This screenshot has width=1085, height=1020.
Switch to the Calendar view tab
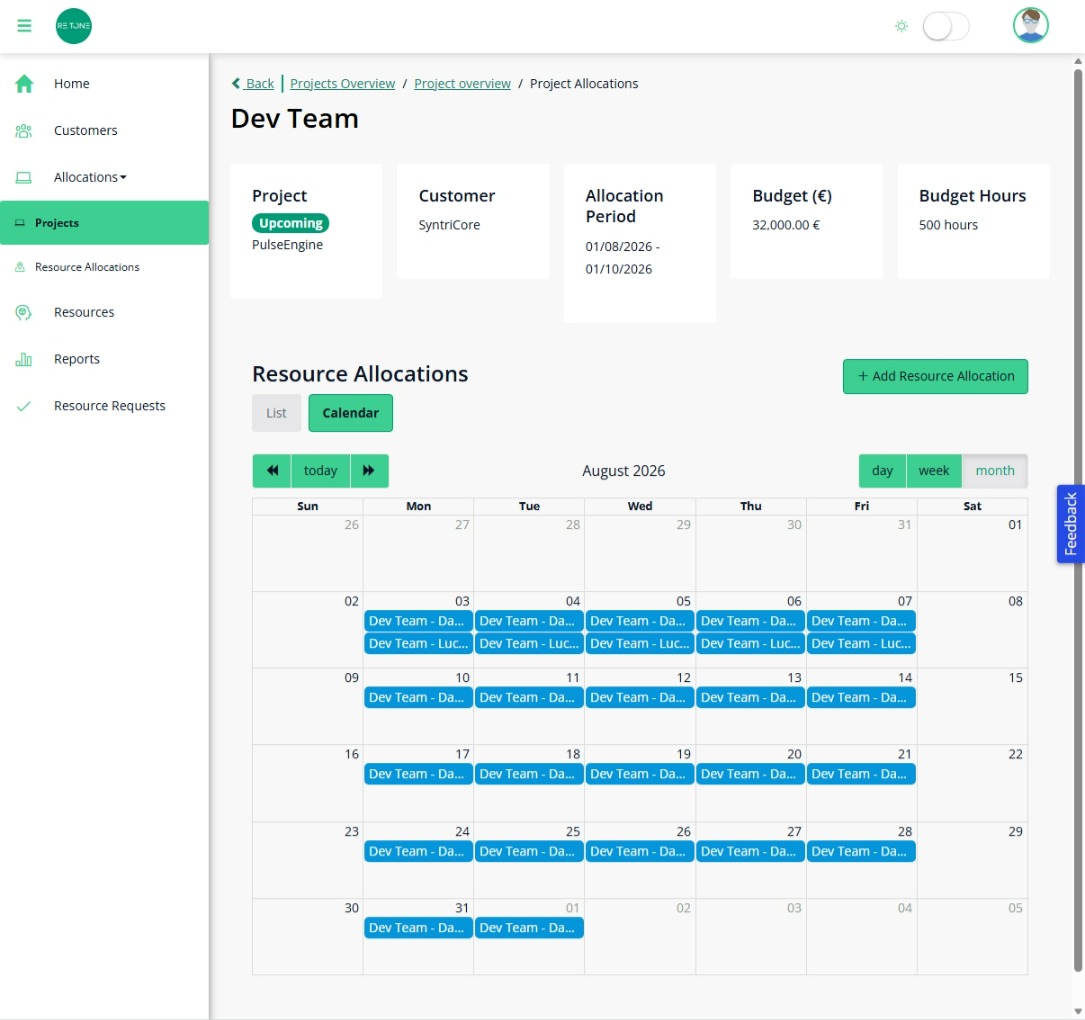click(x=350, y=413)
